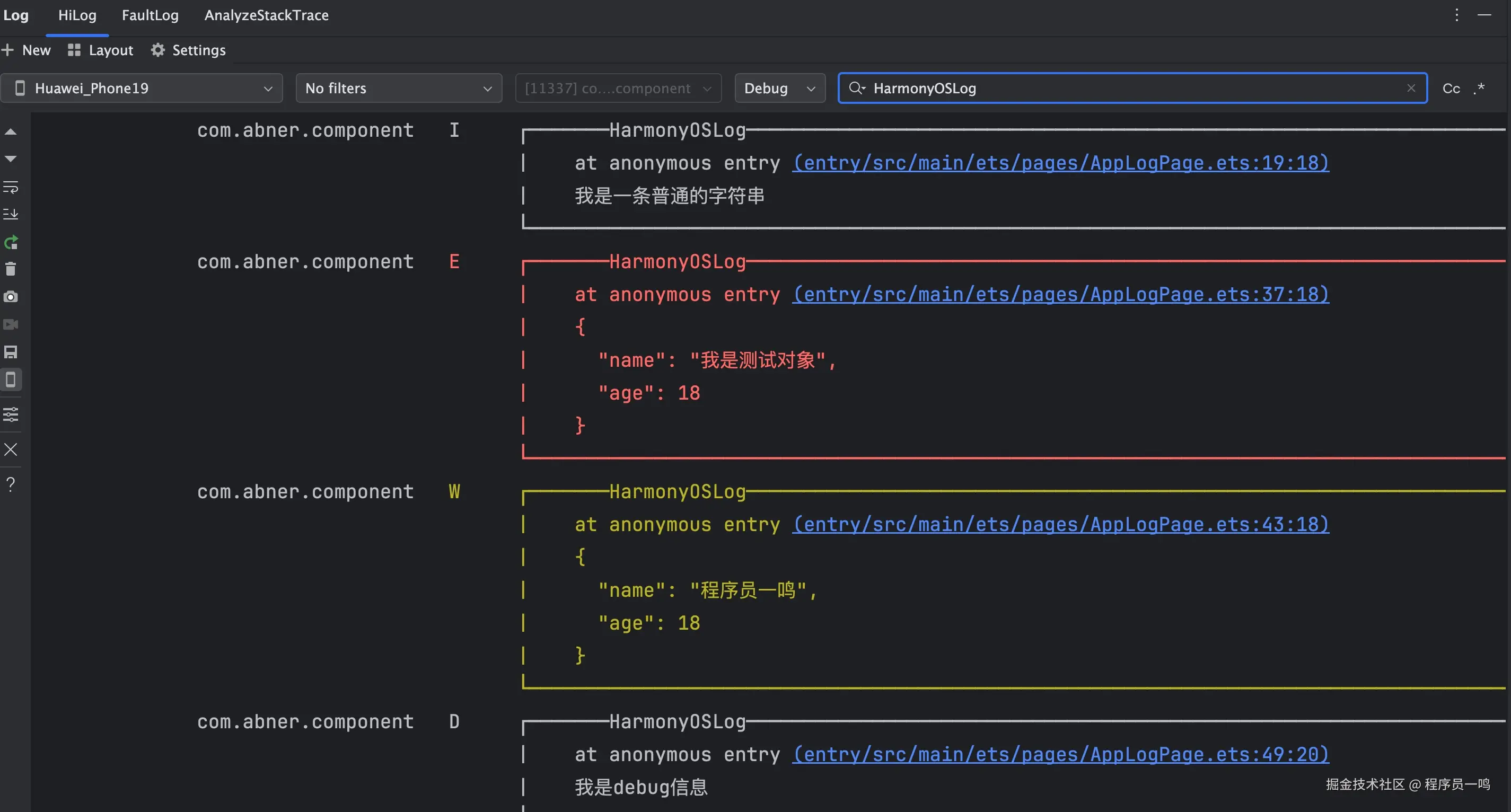
Task: Open the Debug log level dropdown
Action: 779,88
